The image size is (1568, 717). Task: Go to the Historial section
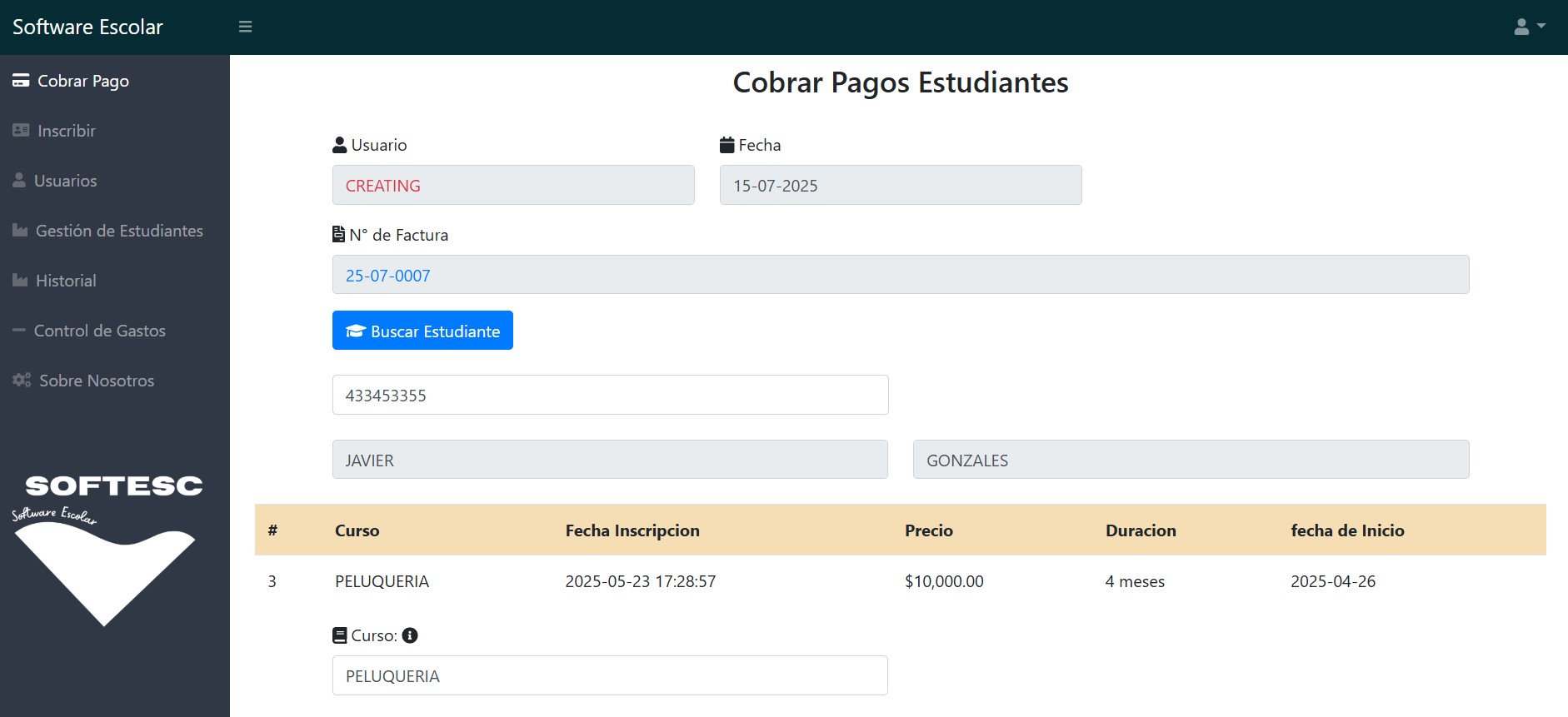click(x=66, y=281)
